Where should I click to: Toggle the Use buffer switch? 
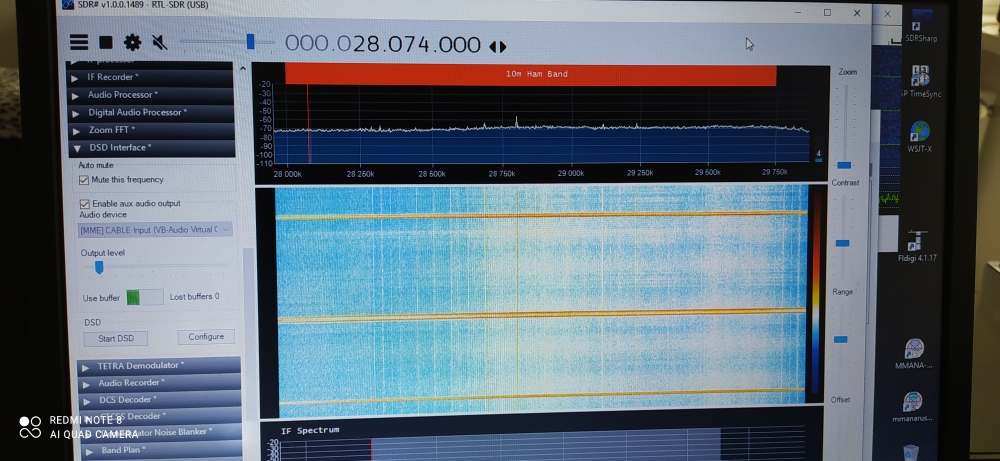pyautogui.click(x=146, y=297)
